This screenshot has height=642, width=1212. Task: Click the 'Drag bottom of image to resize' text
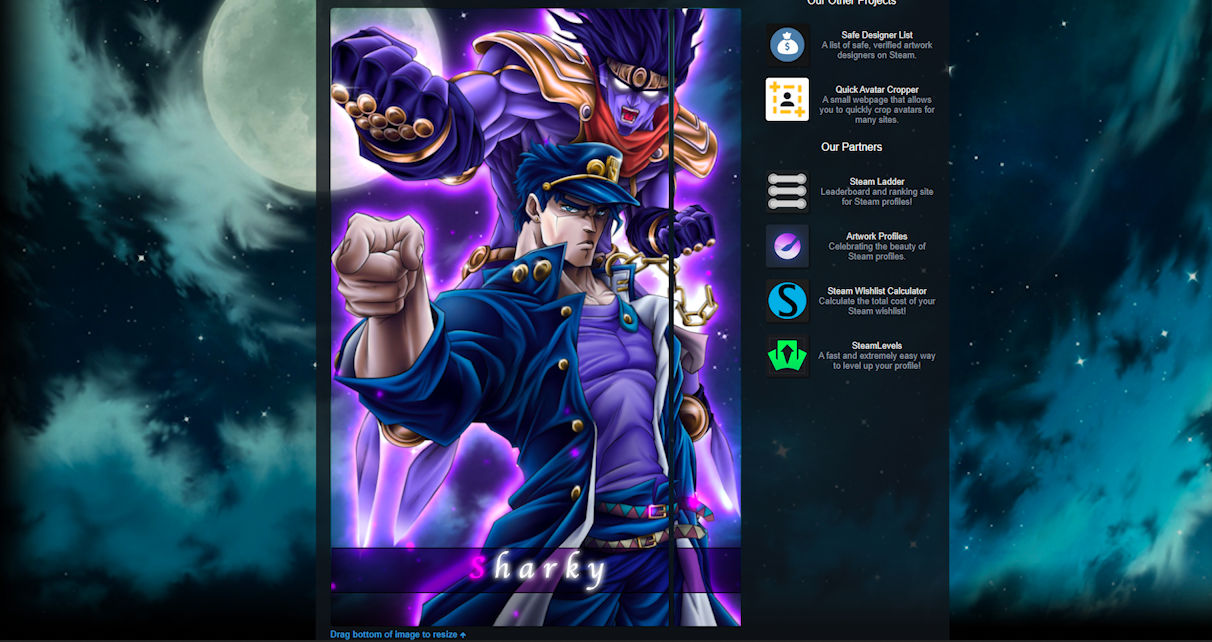[398, 634]
